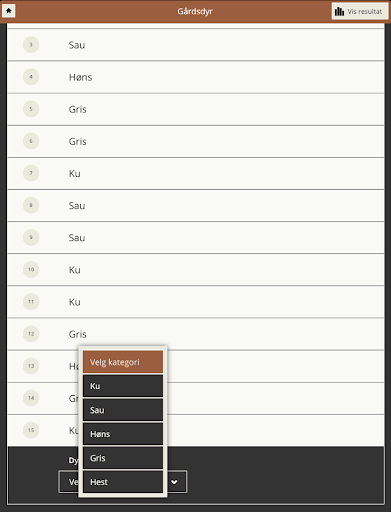This screenshot has height=512, width=391.
Task: Select row 5 labeled Gris
Action: tap(196, 109)
